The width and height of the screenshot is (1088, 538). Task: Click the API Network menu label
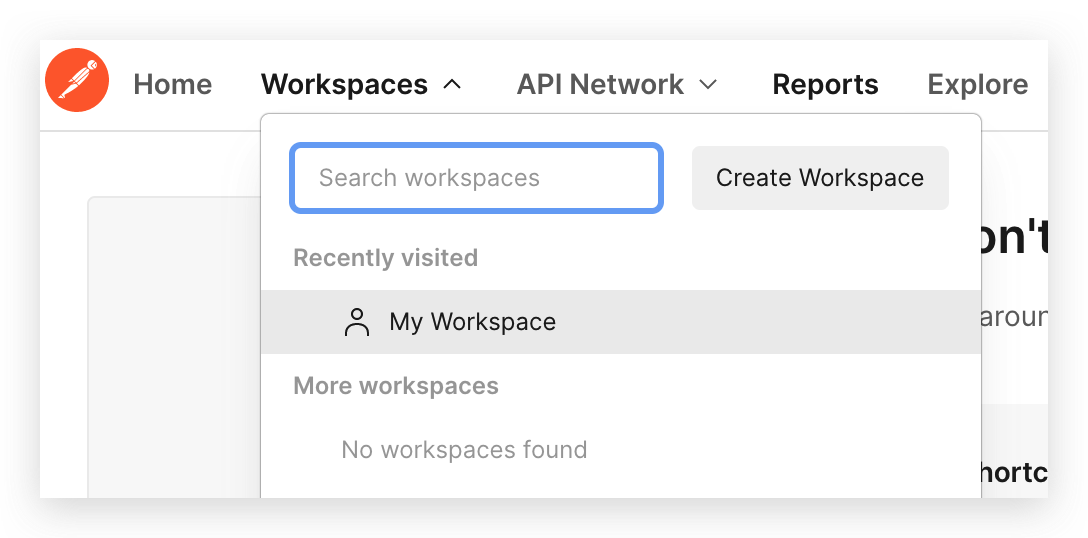[600, 85]
